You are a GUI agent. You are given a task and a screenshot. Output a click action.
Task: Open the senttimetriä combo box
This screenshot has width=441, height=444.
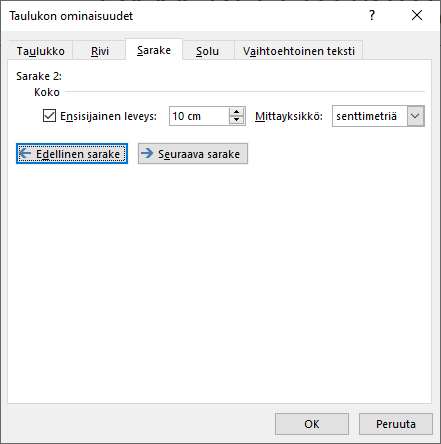tap(378, 116)
